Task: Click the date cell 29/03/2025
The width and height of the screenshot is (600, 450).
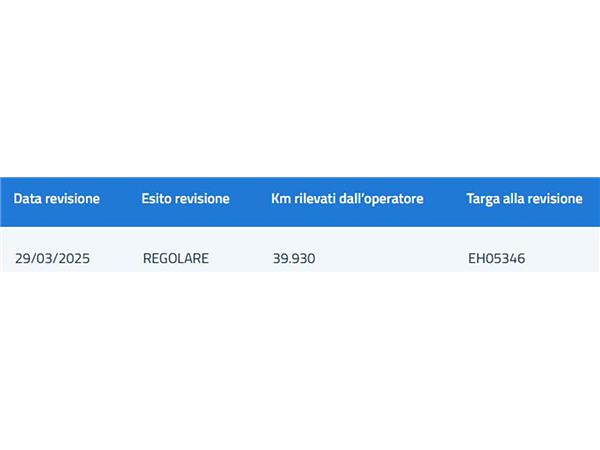Action: (x=52, y=258)
